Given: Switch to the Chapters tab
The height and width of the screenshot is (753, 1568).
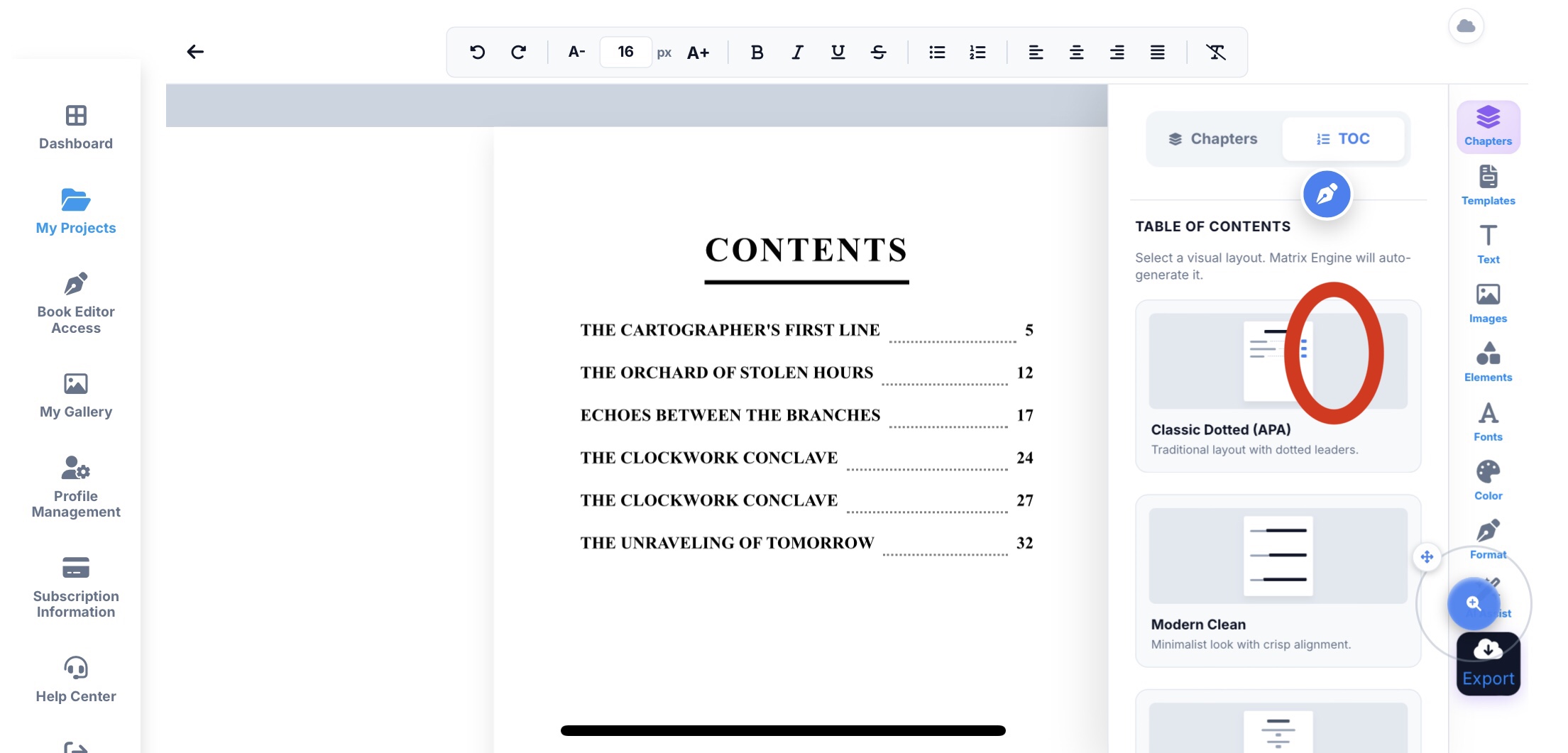Looking at the screenshot, I should [x=1213, y=139].
